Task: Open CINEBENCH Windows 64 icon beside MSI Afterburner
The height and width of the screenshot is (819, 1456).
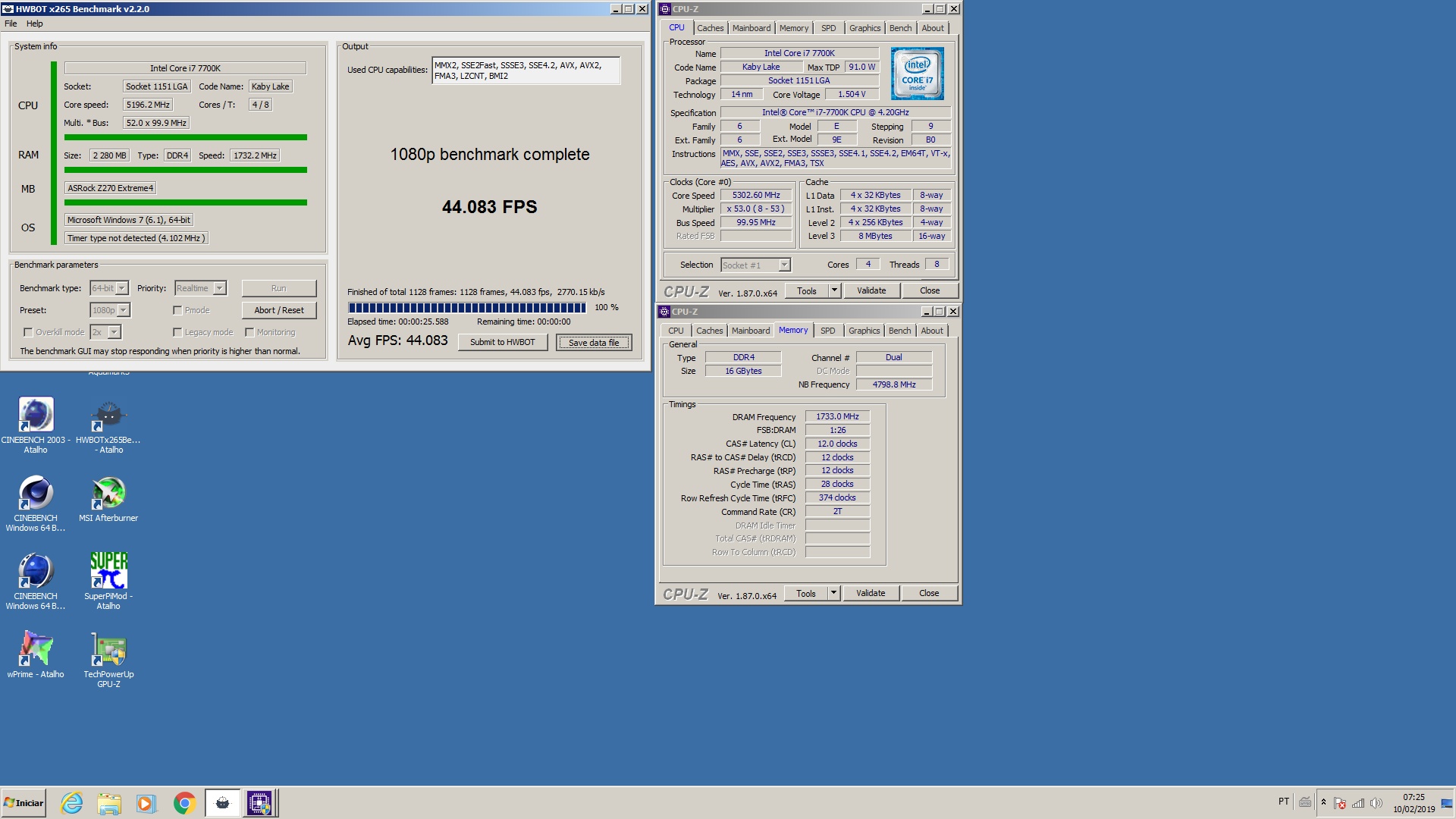Action: tap(36, 504)
